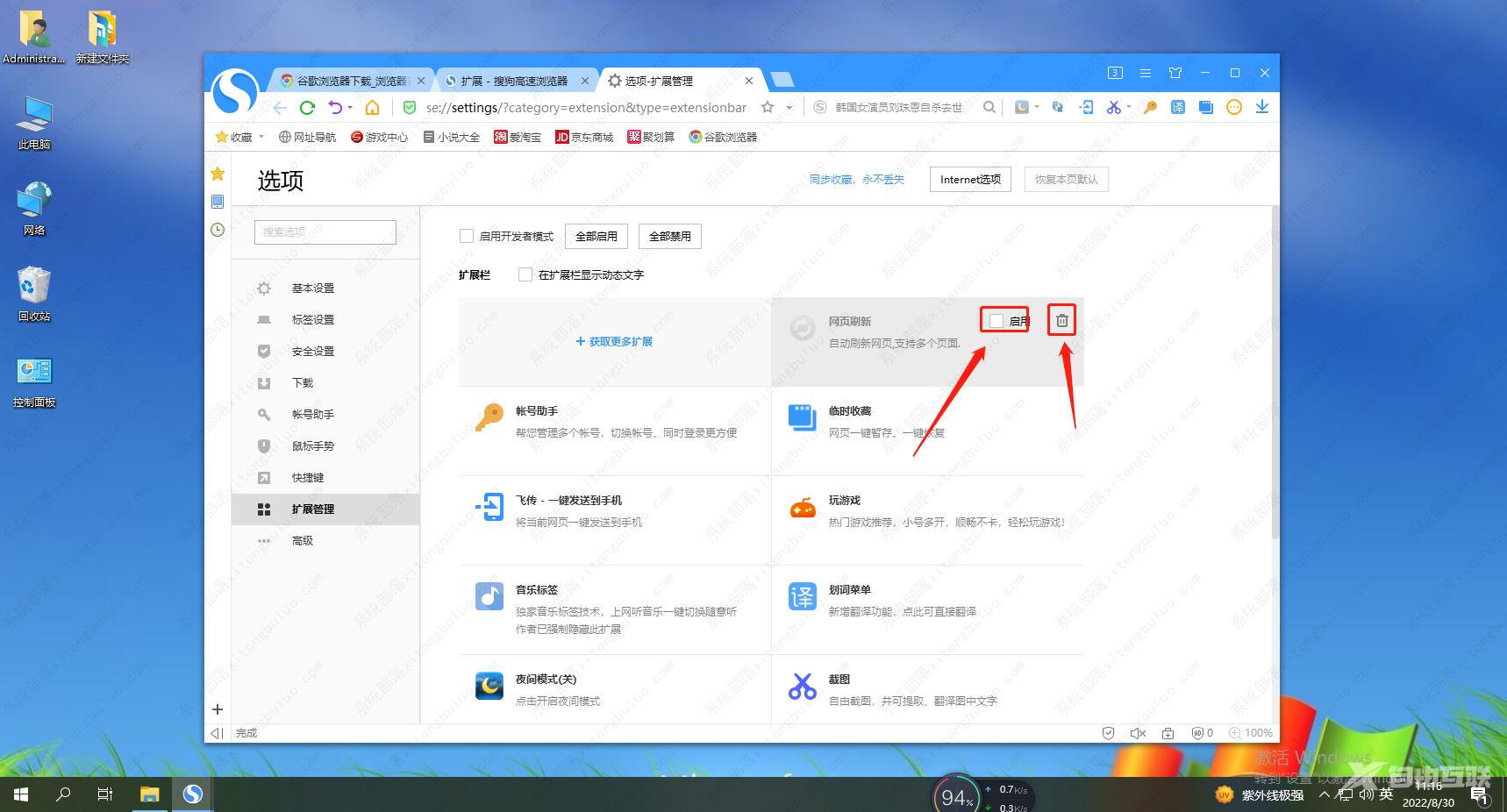
Task: Expand 收藏 bookmarks dropdown arrow
Action: [261, 137]
